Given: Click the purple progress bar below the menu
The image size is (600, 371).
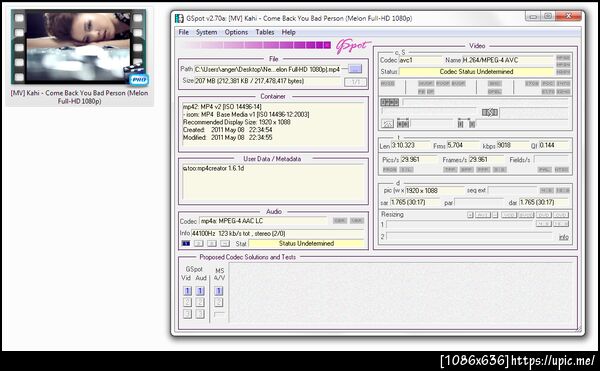Looking at the screenshot, I should (x=255, y=45).
